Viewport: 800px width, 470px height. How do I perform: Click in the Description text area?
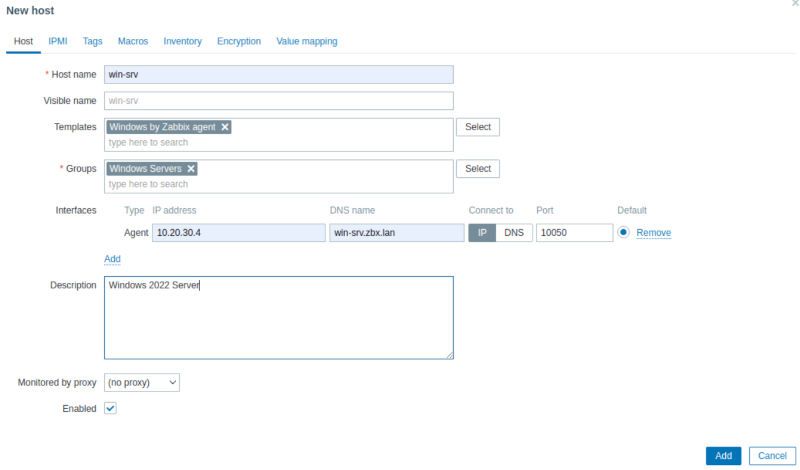[279, 318]
